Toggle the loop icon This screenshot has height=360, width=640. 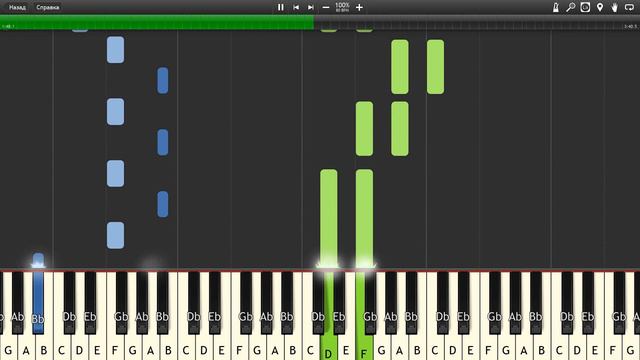(629, 7)
